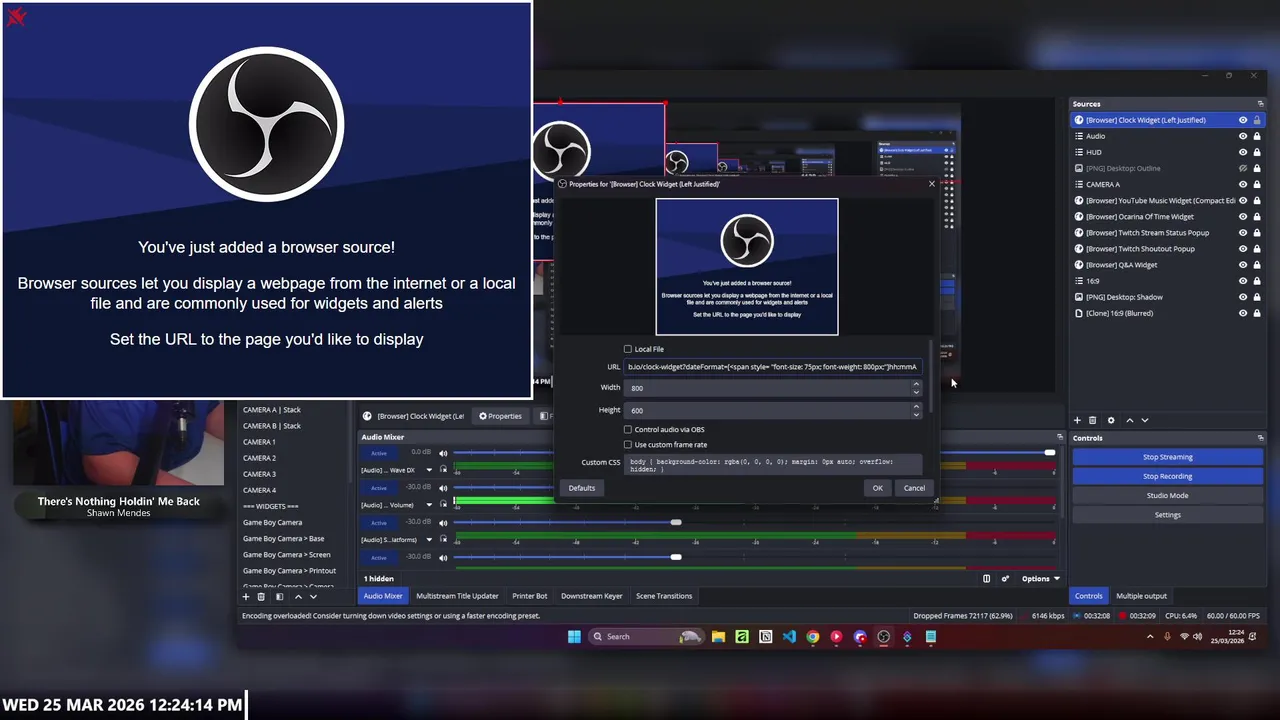This screenshot has width=1280, height=720.
Task: Switch to Printer Bot tab
Action: (x=530, y=596)
